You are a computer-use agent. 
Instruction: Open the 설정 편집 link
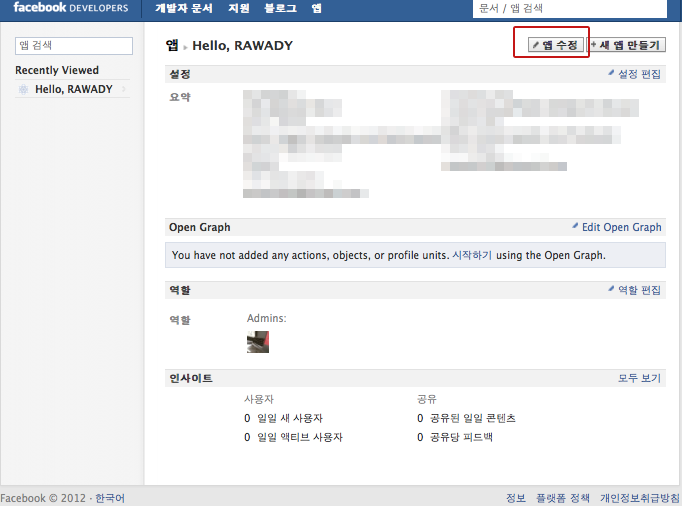[639, 74]
